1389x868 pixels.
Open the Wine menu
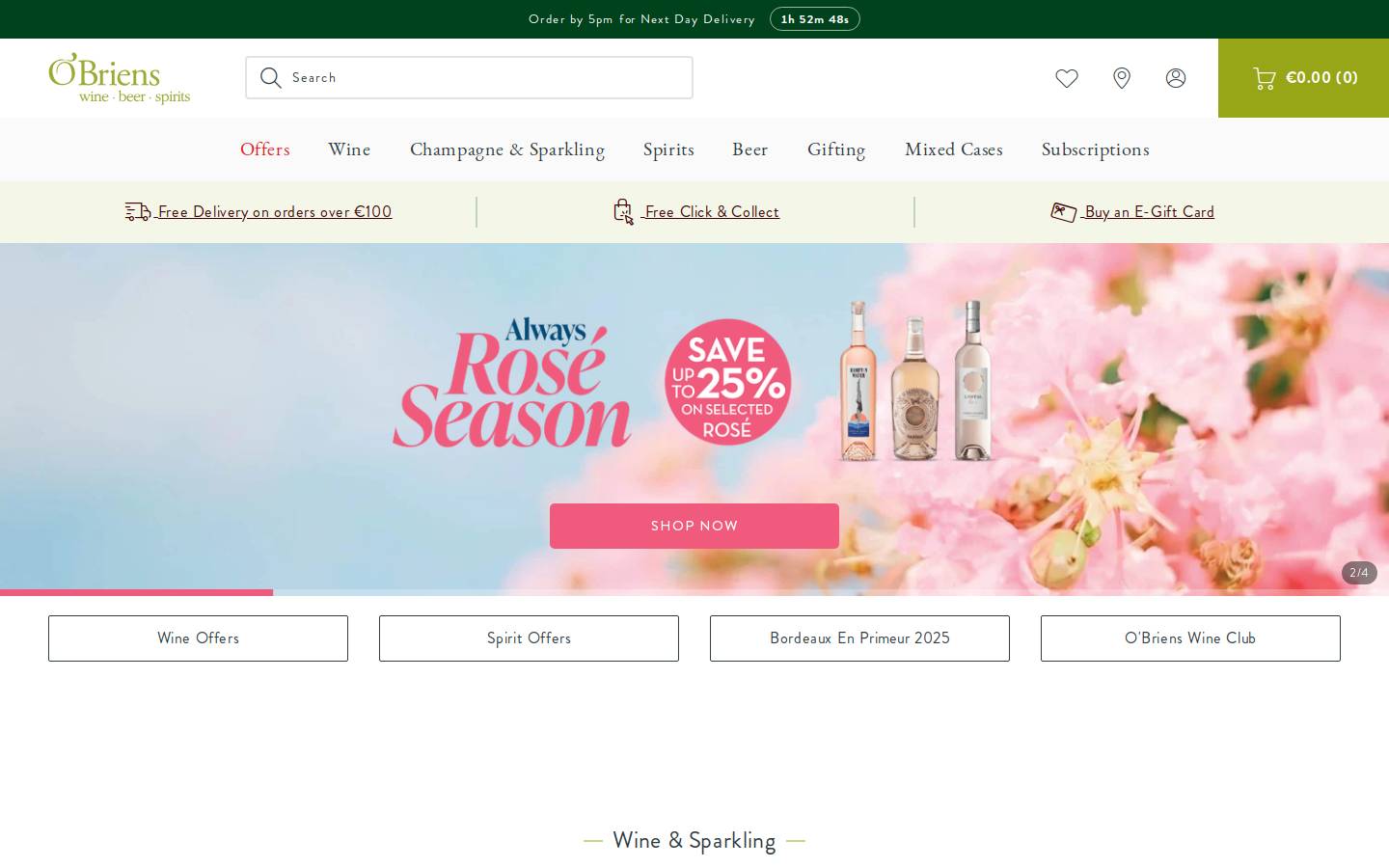pyautogui.click(x=349, y=149)
